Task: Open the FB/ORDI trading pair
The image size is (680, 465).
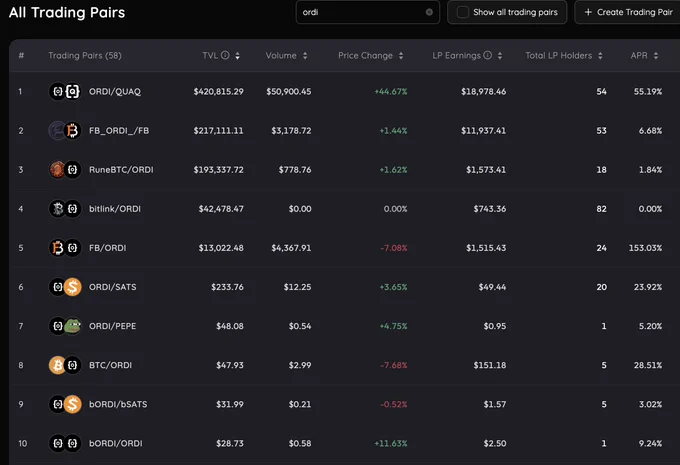Action: pyautogui.click(x=108, y=248)
